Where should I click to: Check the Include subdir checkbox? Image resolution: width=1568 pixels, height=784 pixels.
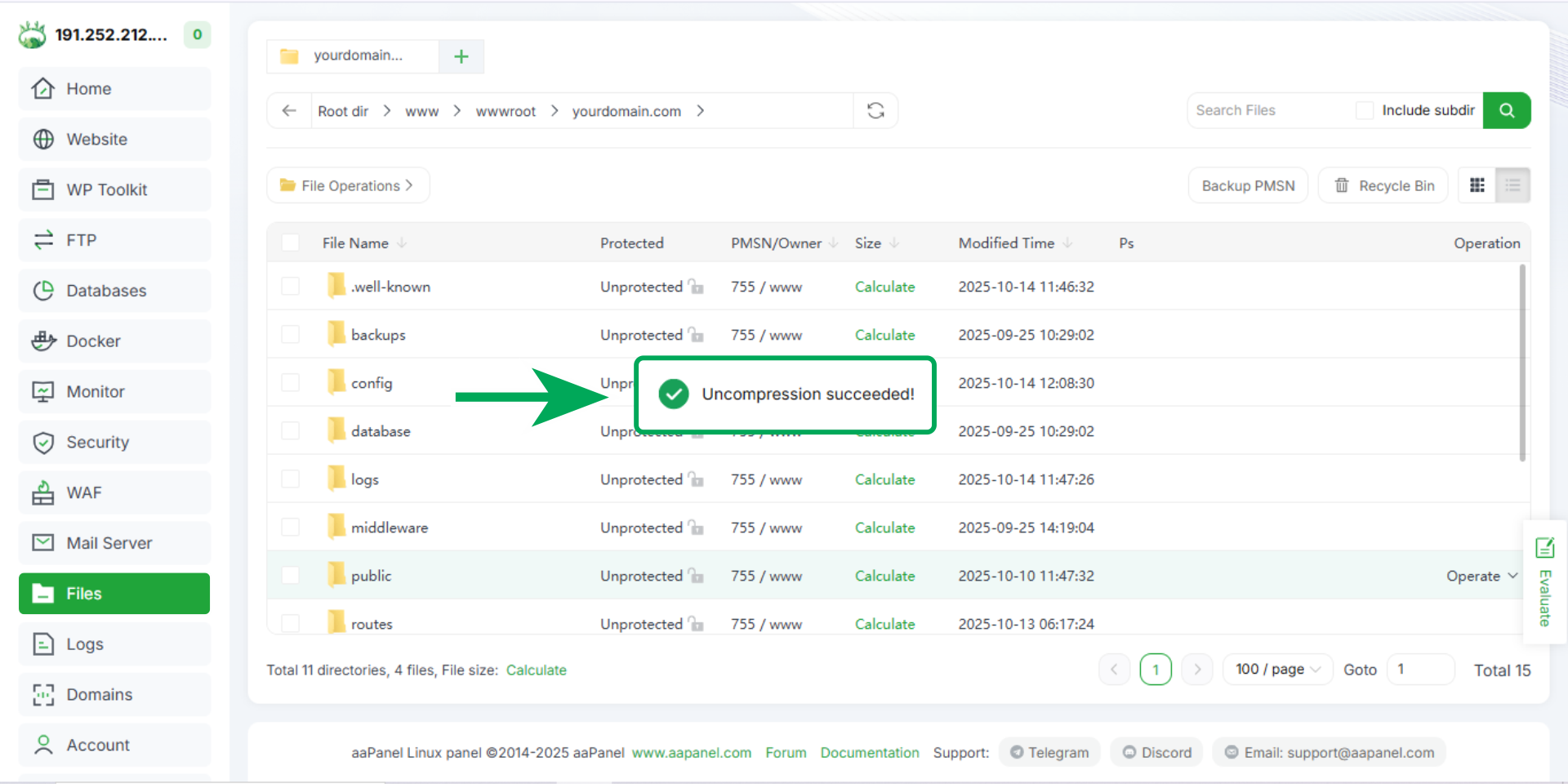(1365, 110)
